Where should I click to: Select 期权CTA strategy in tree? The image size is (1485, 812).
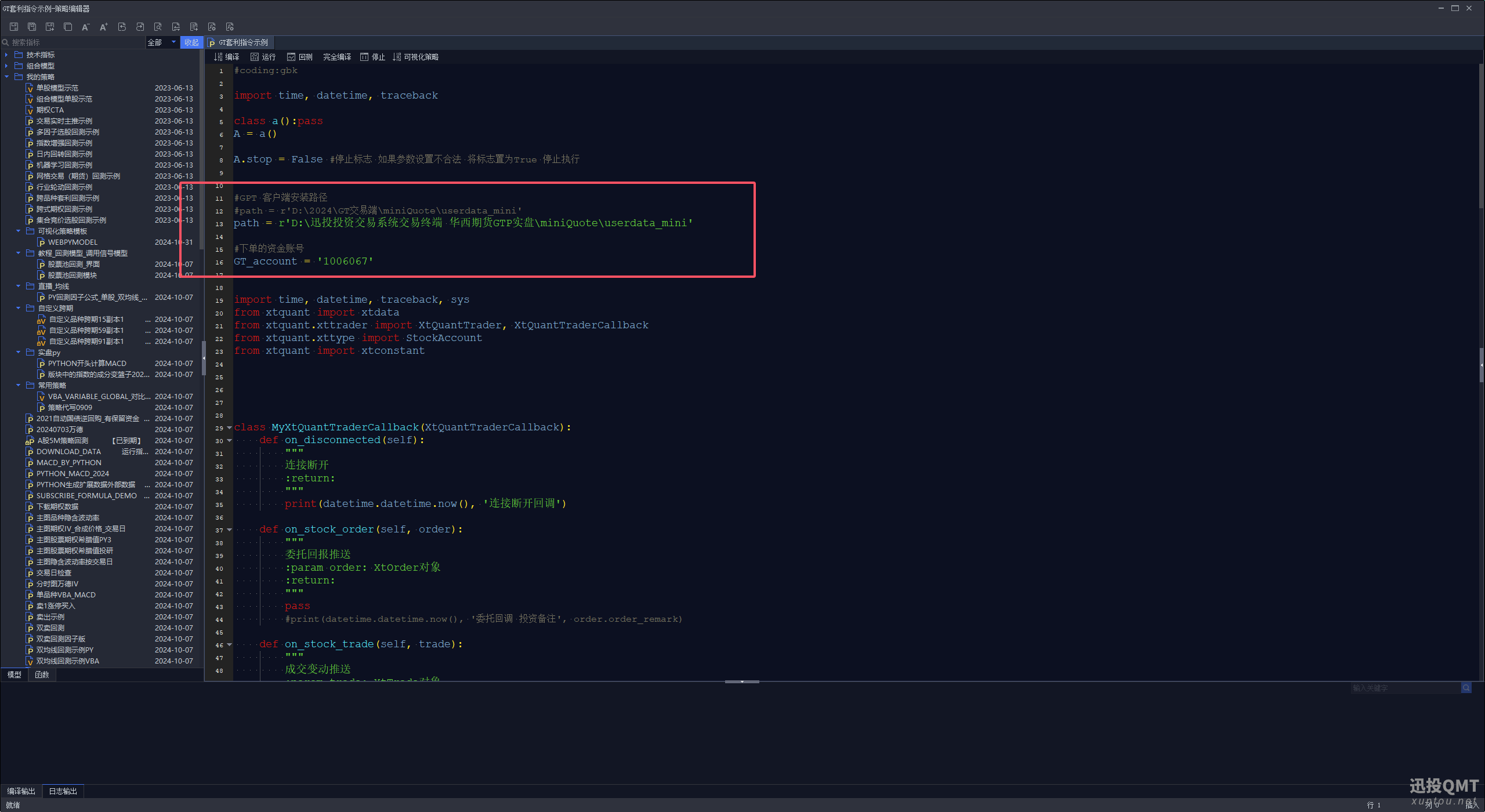(50, 110)
